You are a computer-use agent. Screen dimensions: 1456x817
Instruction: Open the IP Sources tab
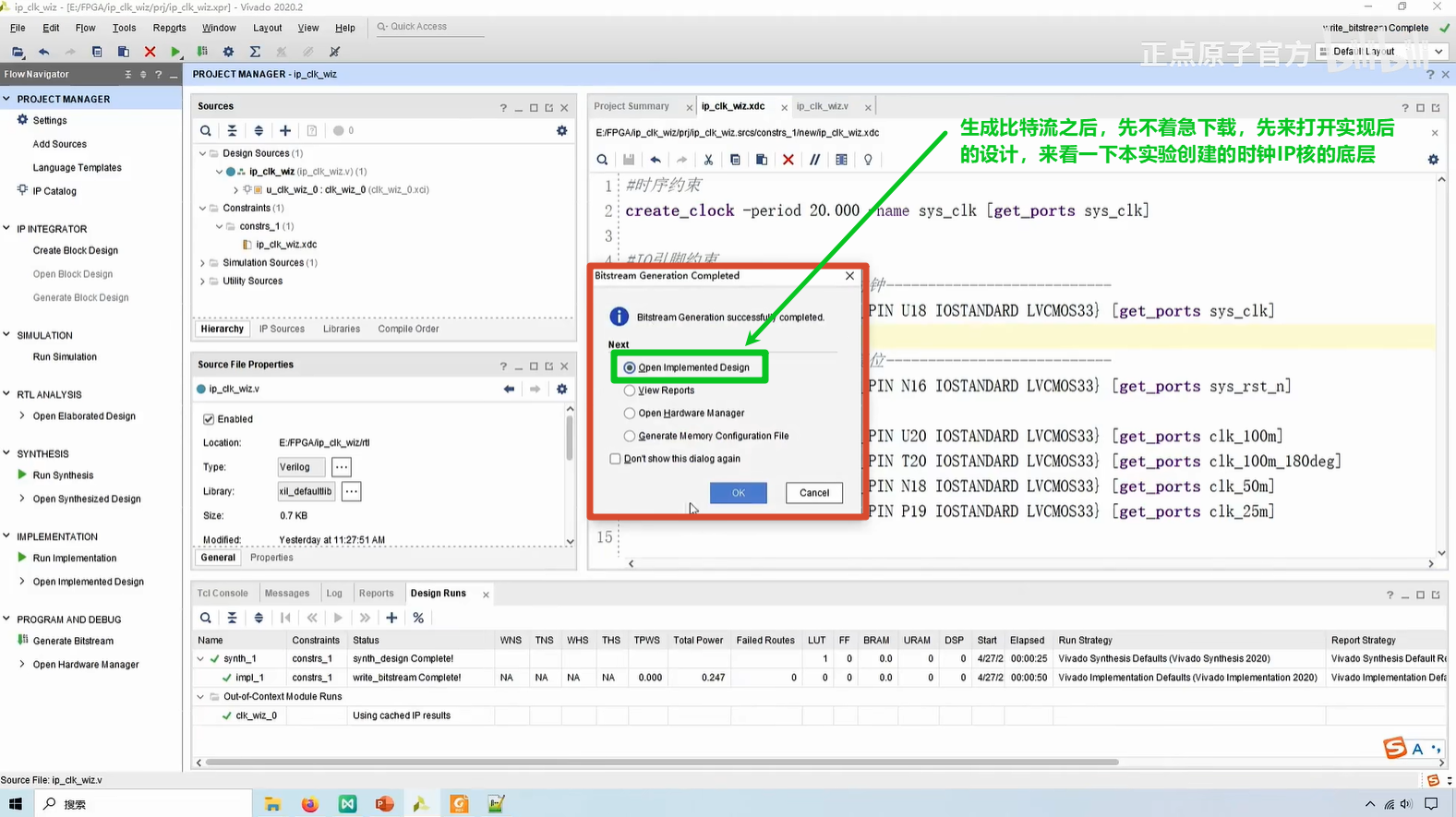[x=282, y=329]
